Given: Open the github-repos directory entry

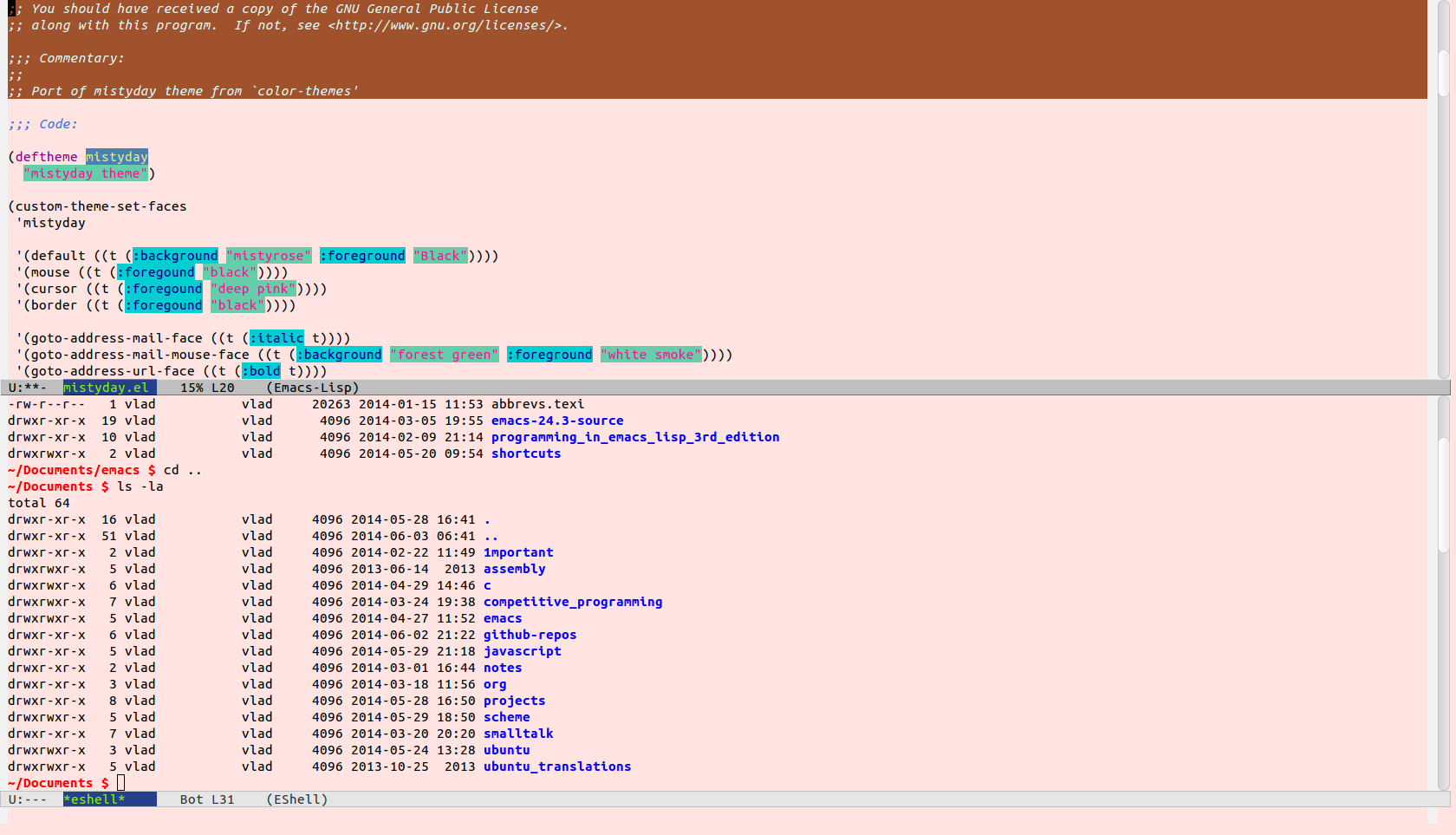Looking at the screenshot, I should 530,635.
